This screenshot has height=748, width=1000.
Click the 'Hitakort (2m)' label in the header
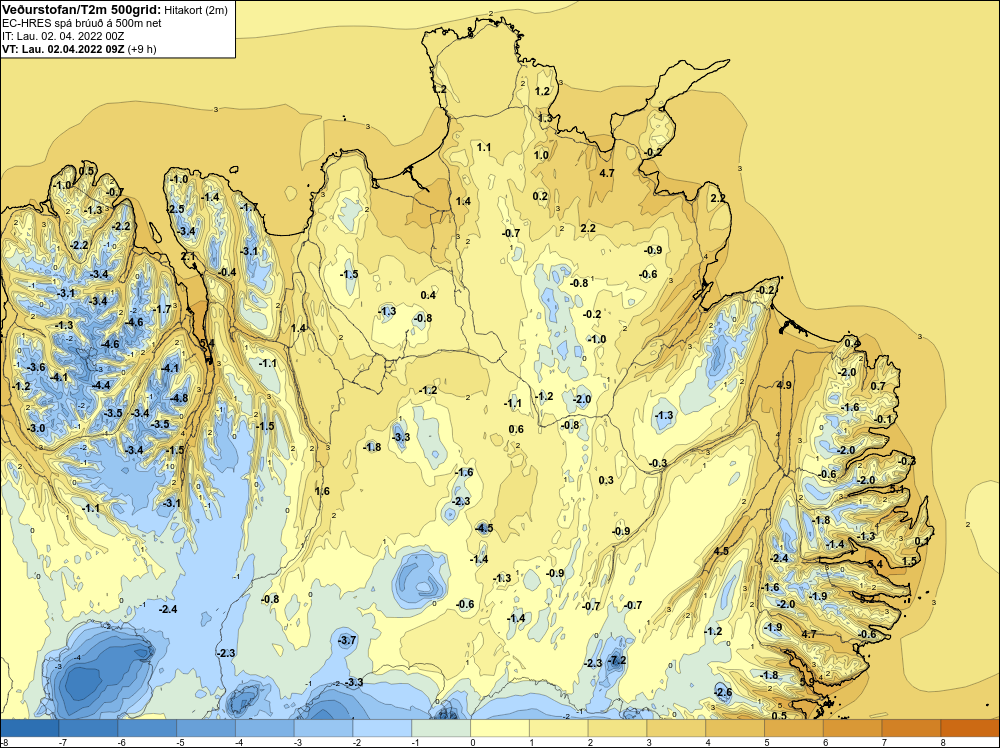tap(195, 10)
